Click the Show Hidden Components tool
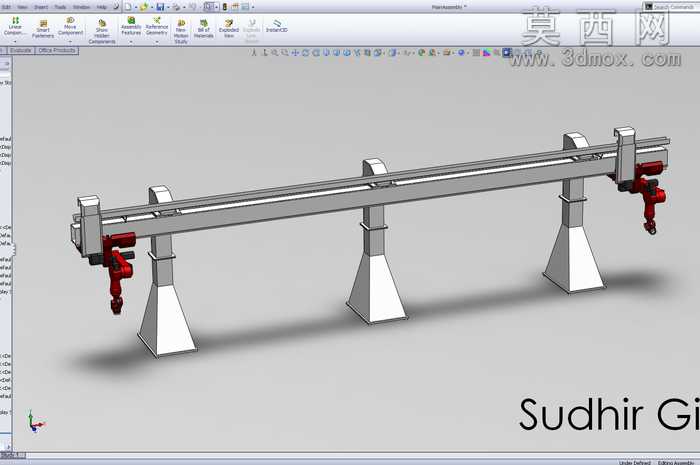The image size is (700, 465). [x=102, y=31]
